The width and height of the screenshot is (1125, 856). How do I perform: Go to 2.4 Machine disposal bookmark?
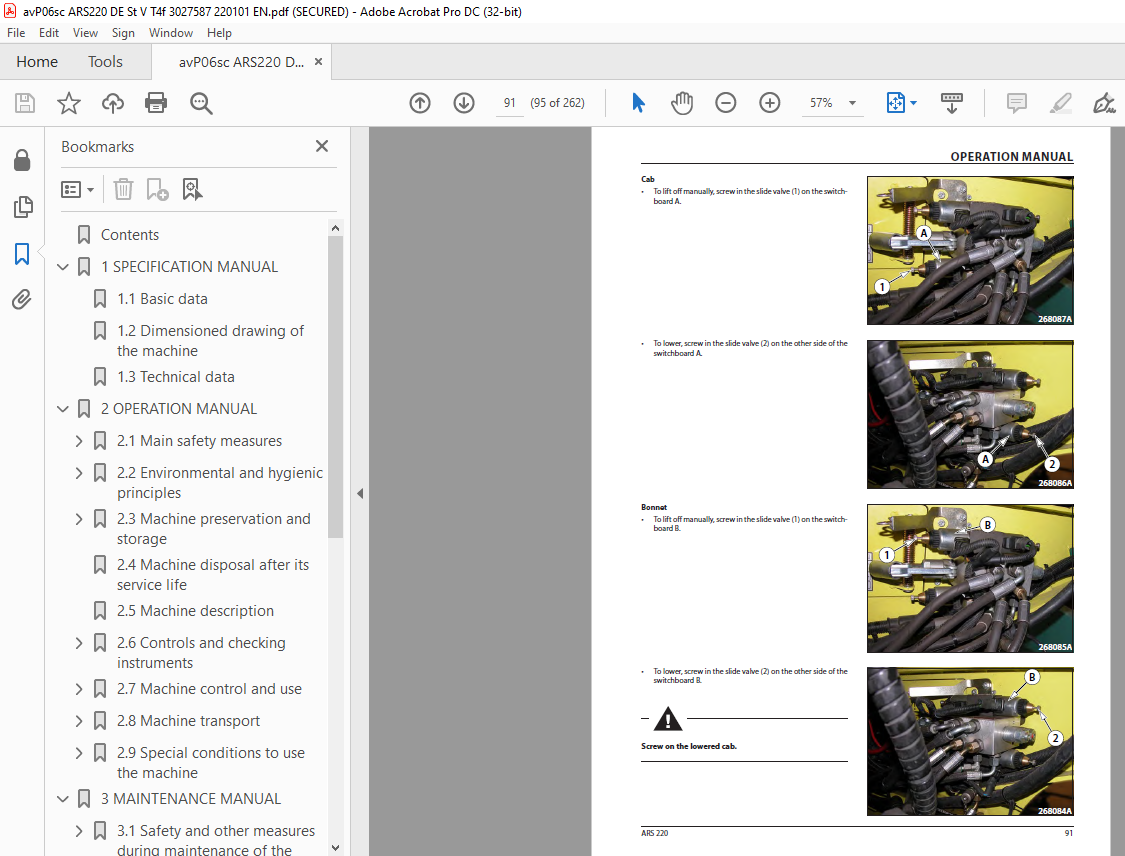(213, 575)
